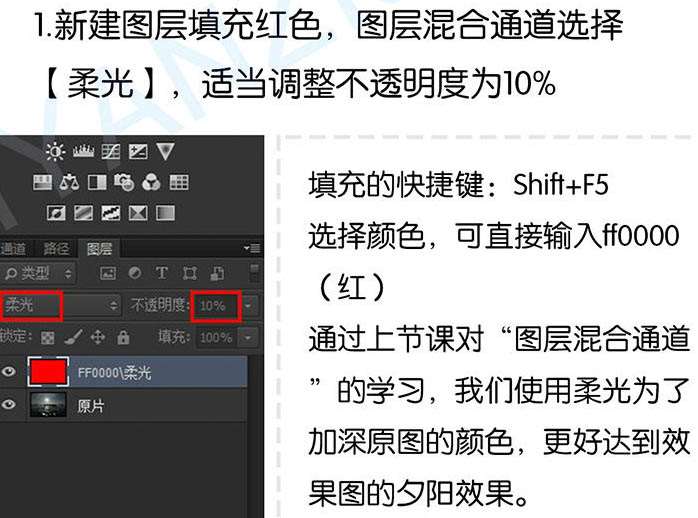This screenshot has width=698, height=518.
Task: Add a Hue/Saturation adjustment layer
Action: (x=42, y=182)
